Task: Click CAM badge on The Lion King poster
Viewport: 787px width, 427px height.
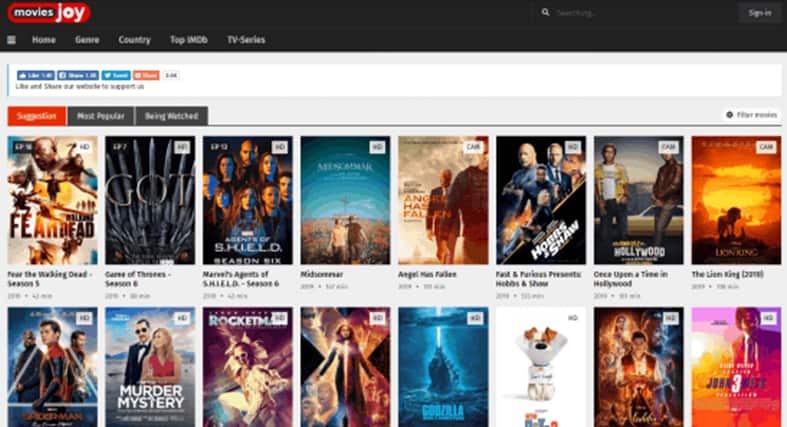Action: coord(766,147)
